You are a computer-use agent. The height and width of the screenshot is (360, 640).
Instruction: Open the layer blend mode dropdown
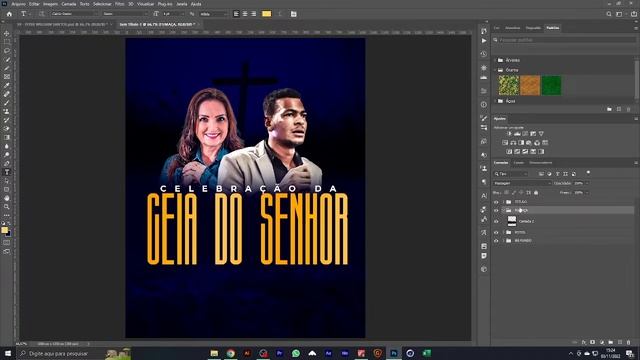(522, 183)
